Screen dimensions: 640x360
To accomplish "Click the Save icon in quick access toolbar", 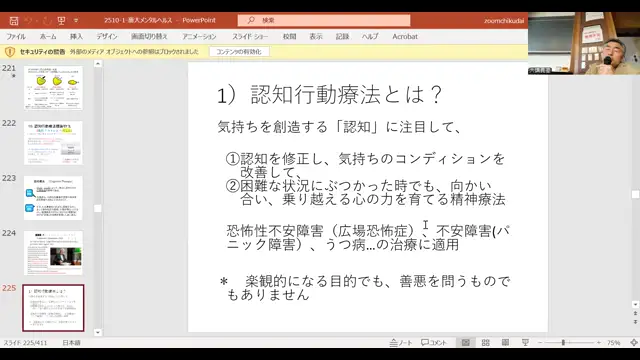I will click(14, 20).
